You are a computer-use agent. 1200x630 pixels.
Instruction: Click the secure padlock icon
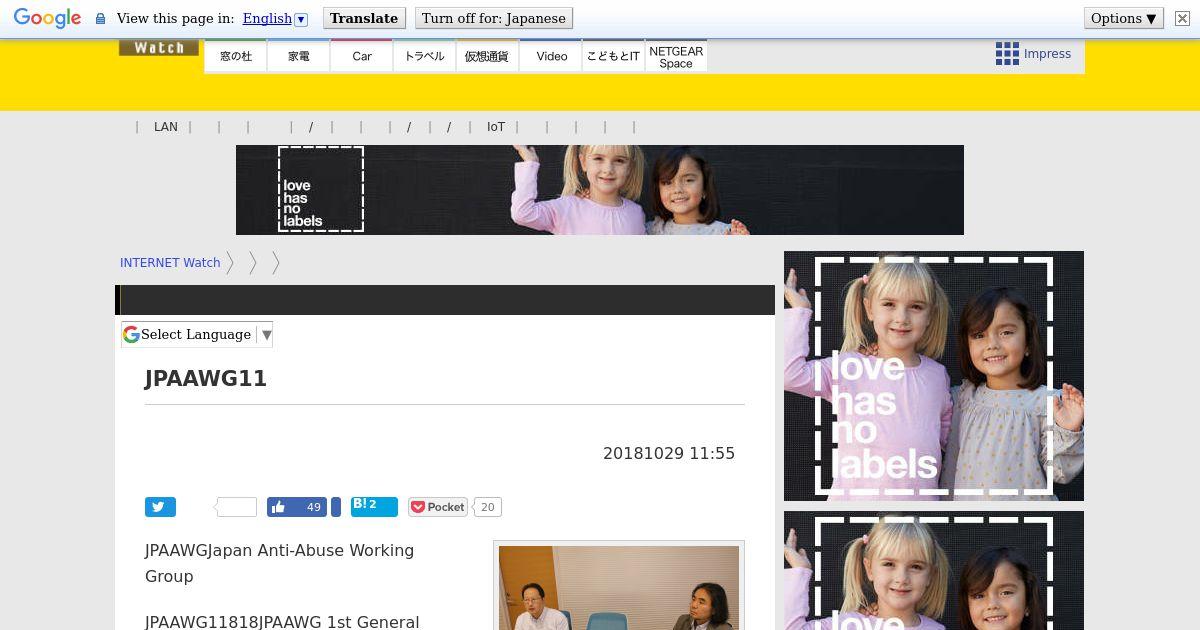click(x=100, y=19)
